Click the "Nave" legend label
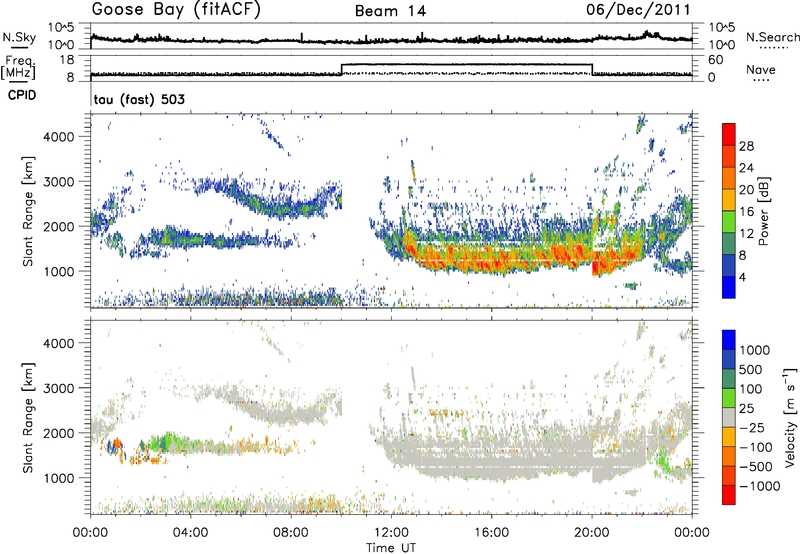This screenshot has height=554, width=800. pyautogui.click(x=761, y=69)
